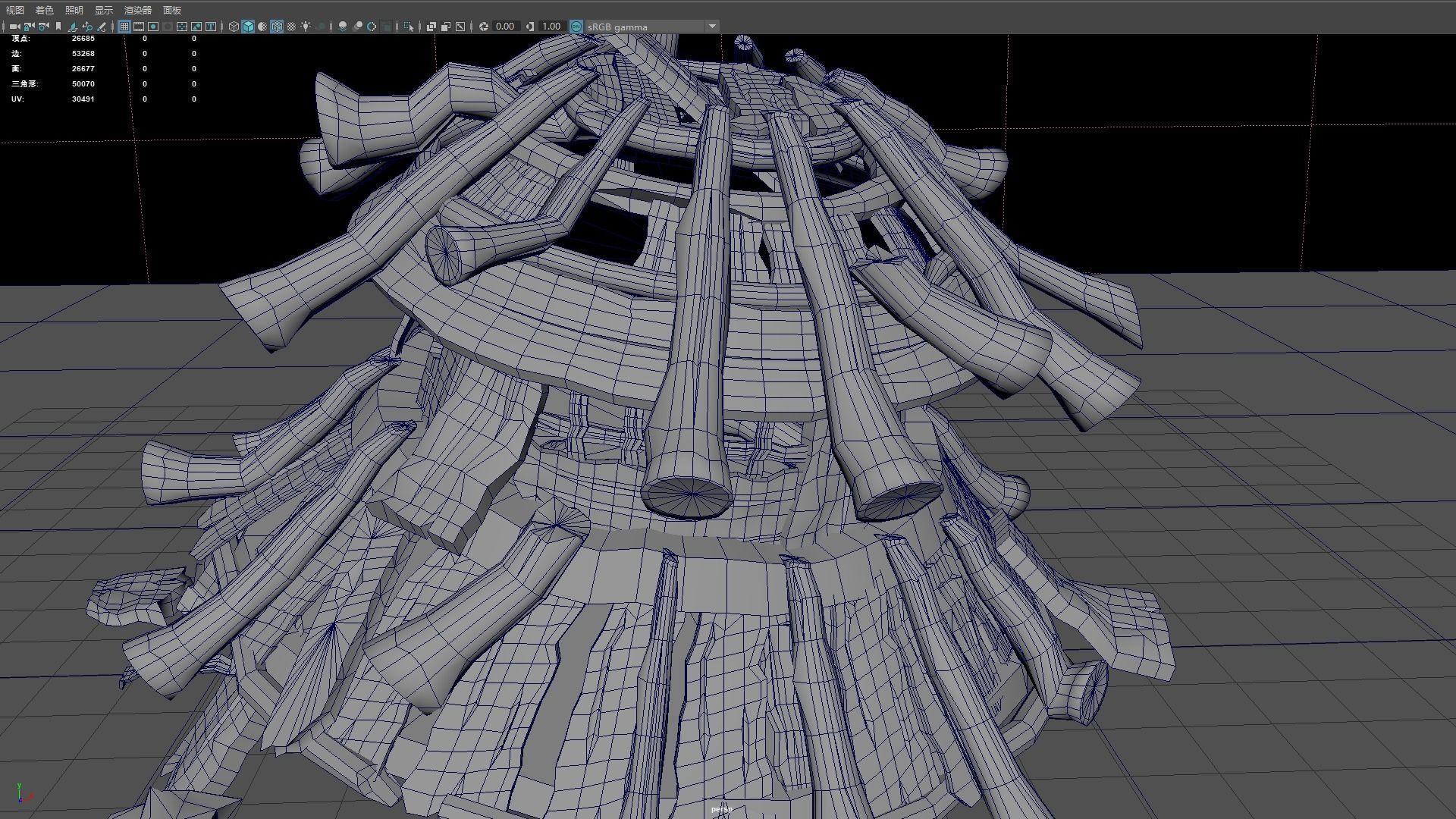Toggle X-ray display icon
Viewport: 1456px width, 819px height.
(431, 27)
